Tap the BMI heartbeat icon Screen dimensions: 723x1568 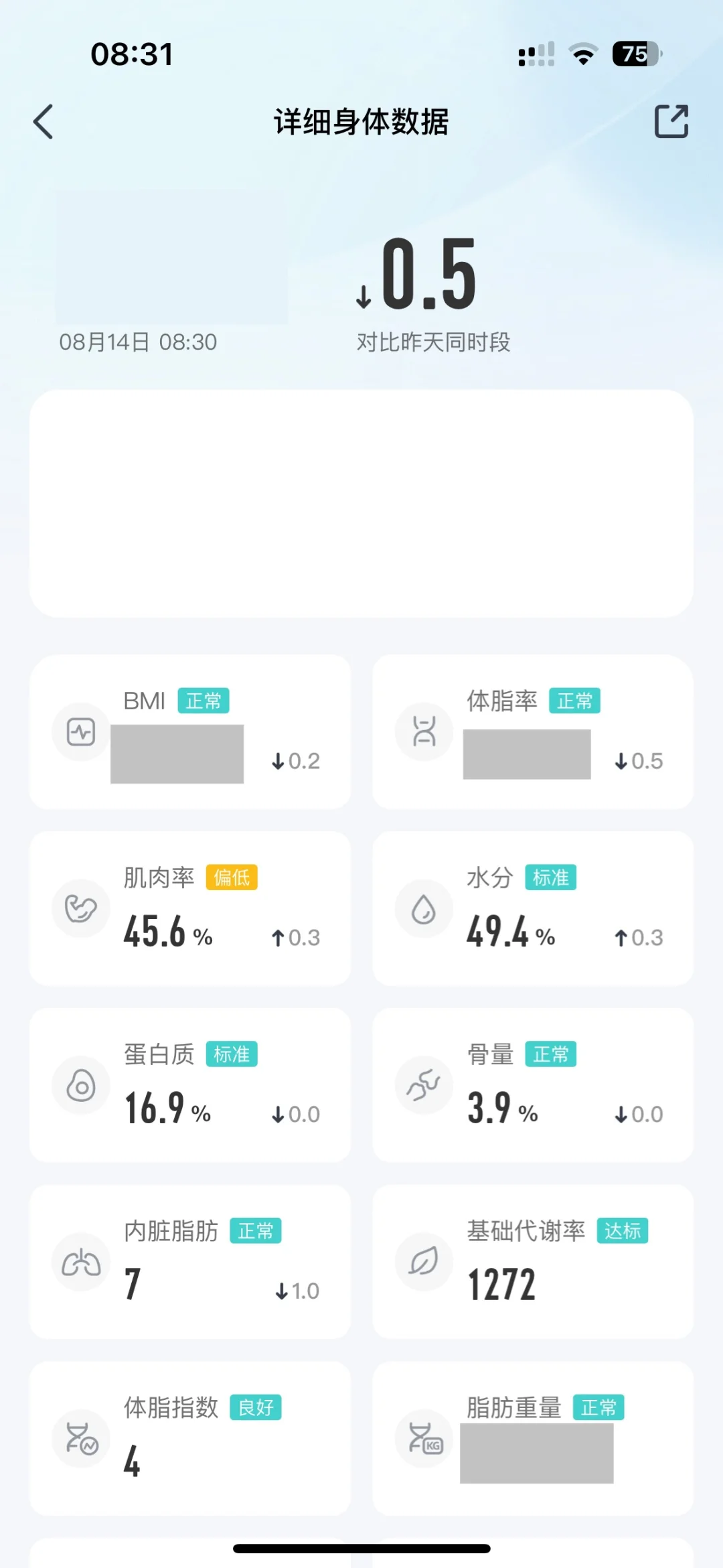pyautogui.click(x=81, y=732)
